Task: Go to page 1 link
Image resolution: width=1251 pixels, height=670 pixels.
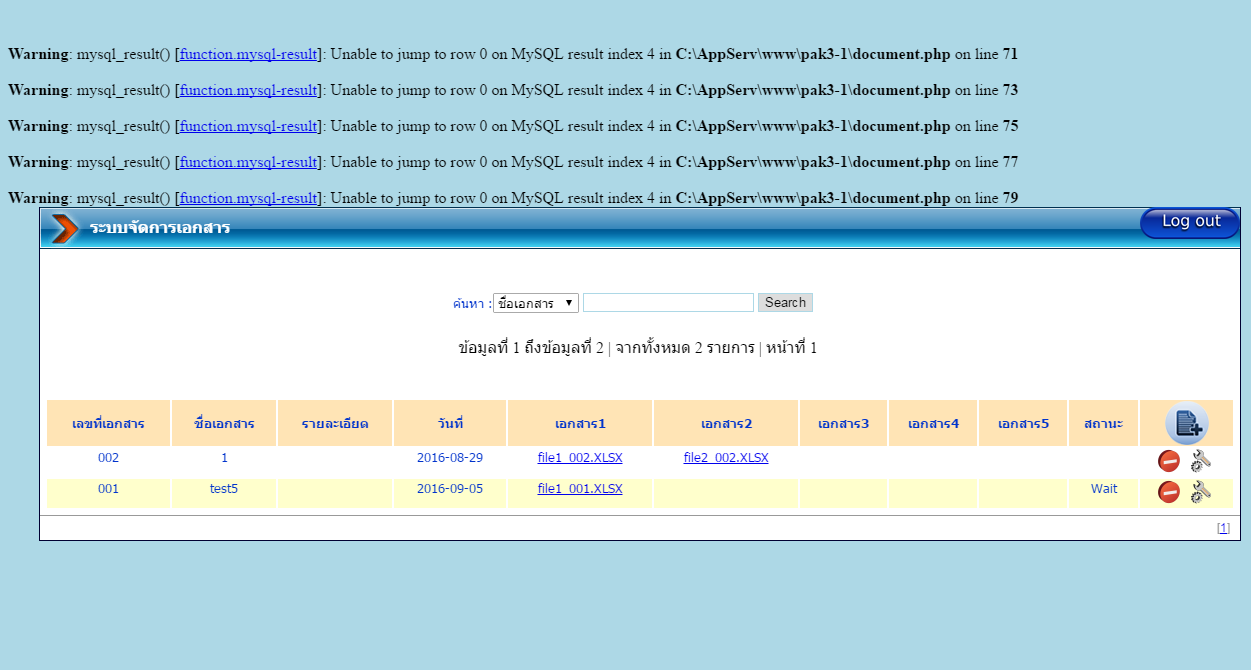Action: tap(1223, 528)
